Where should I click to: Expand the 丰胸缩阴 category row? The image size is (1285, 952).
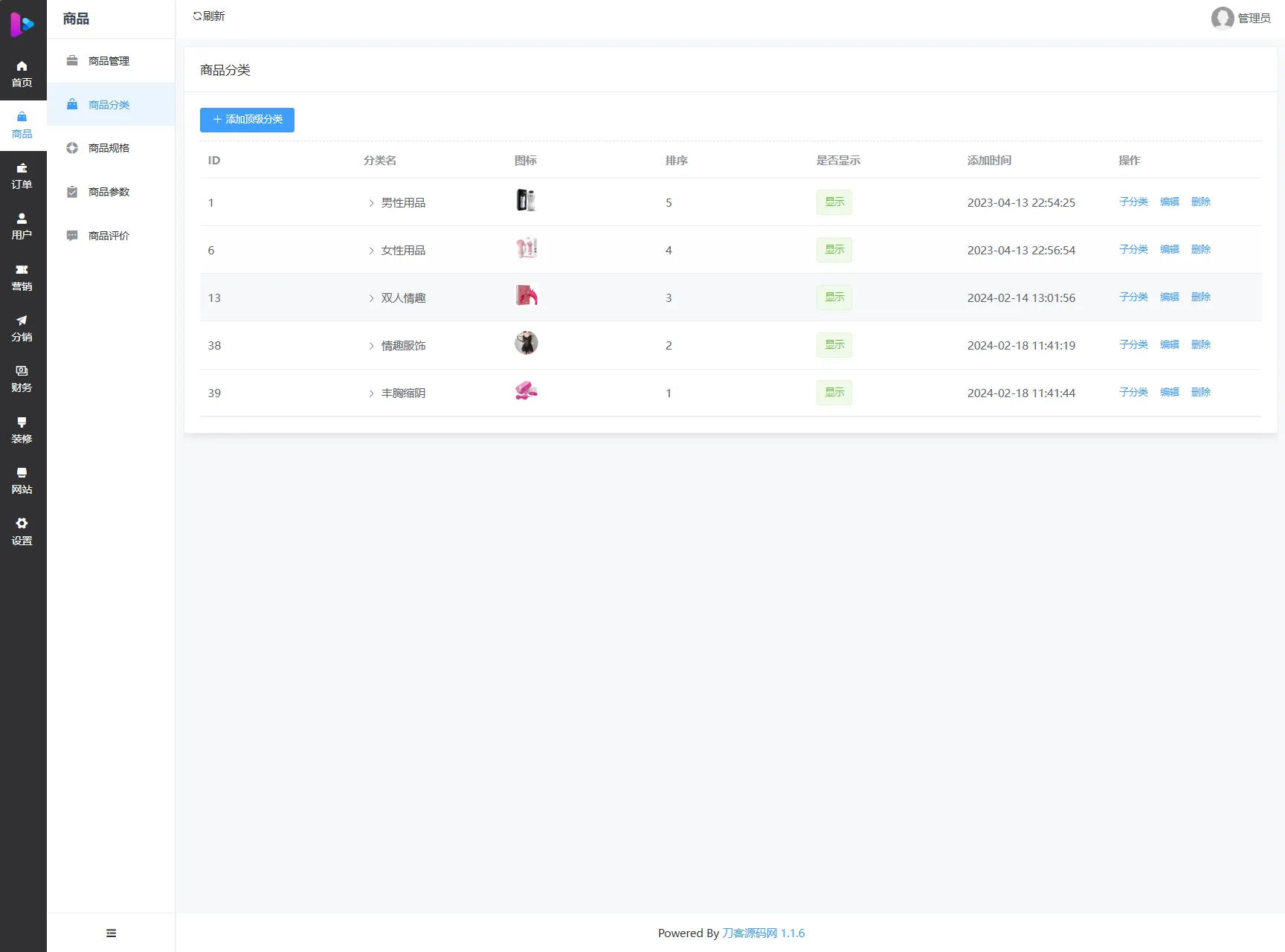click(x=371, y=393)
